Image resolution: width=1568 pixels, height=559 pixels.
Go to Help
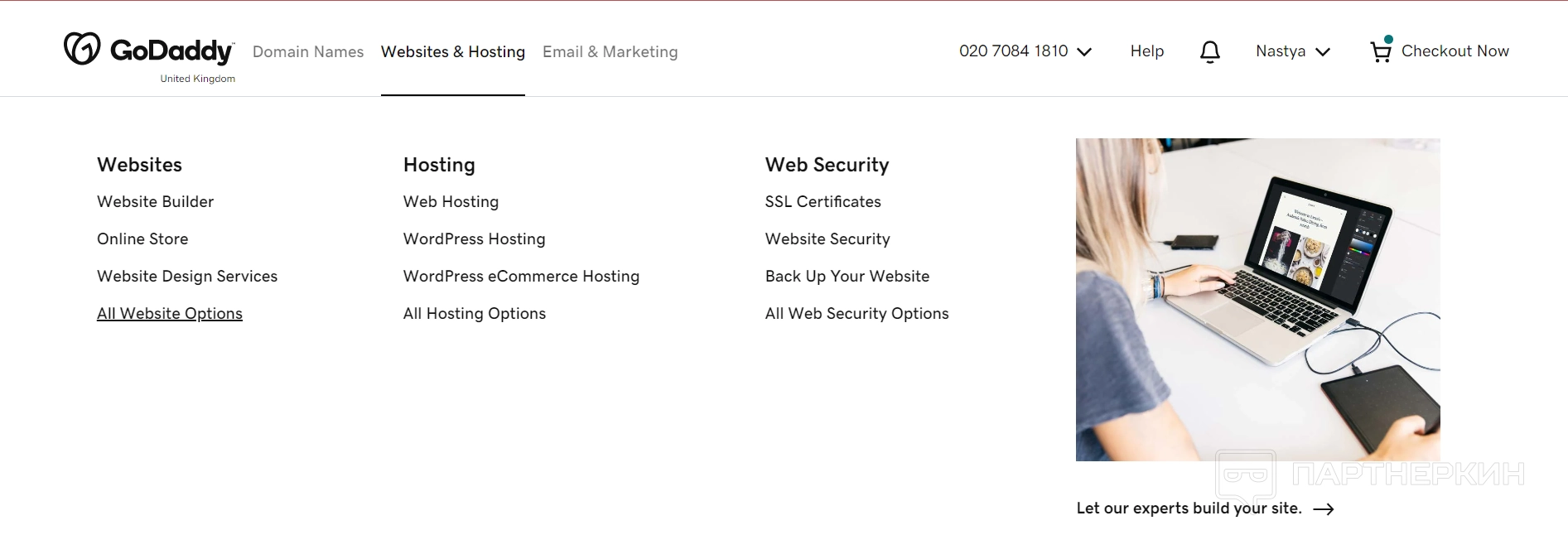pyautogui.click(x=1146, y=51)
